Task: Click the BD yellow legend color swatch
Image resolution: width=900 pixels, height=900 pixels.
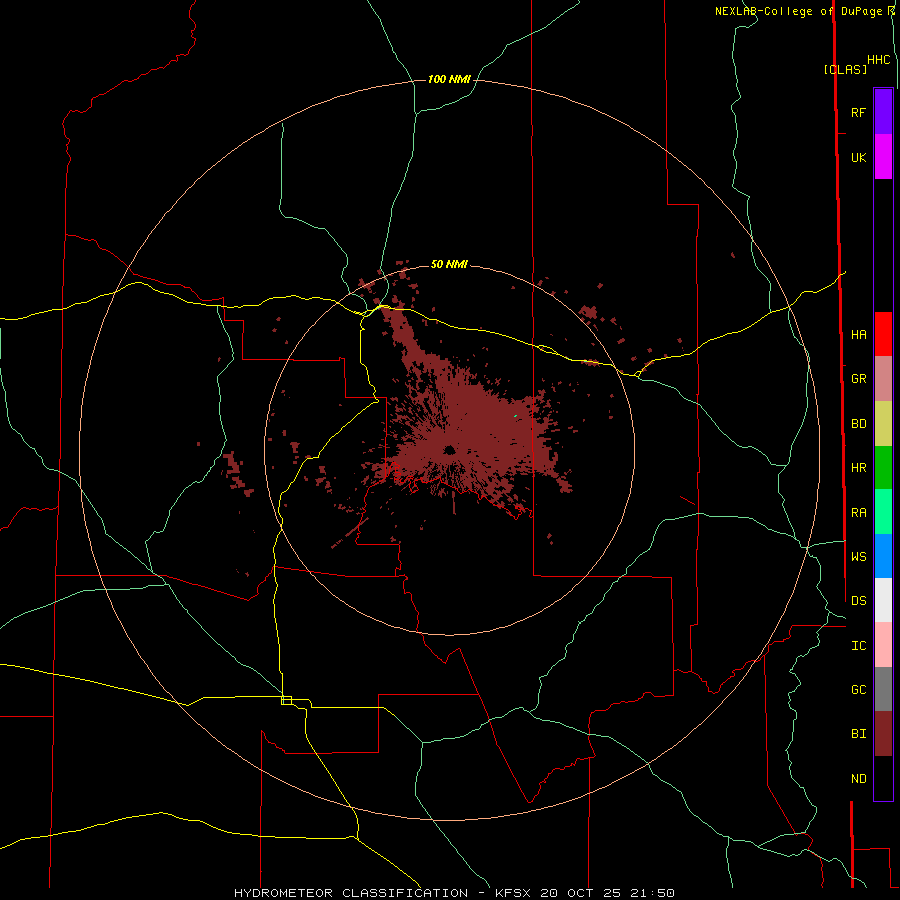Action: click(x=883, y=424)
